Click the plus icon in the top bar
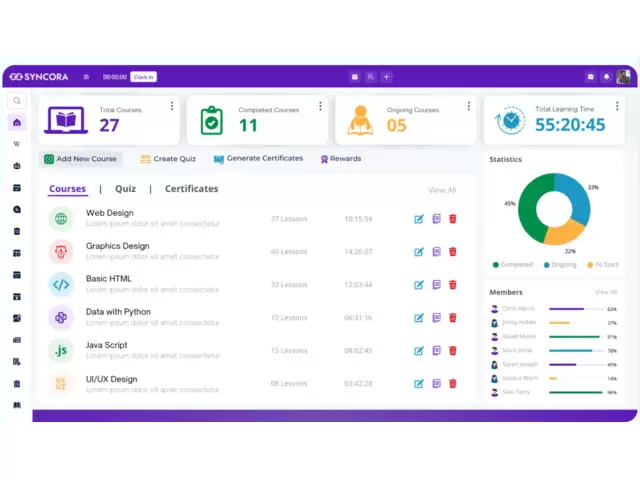 click(x=387, y=77)
